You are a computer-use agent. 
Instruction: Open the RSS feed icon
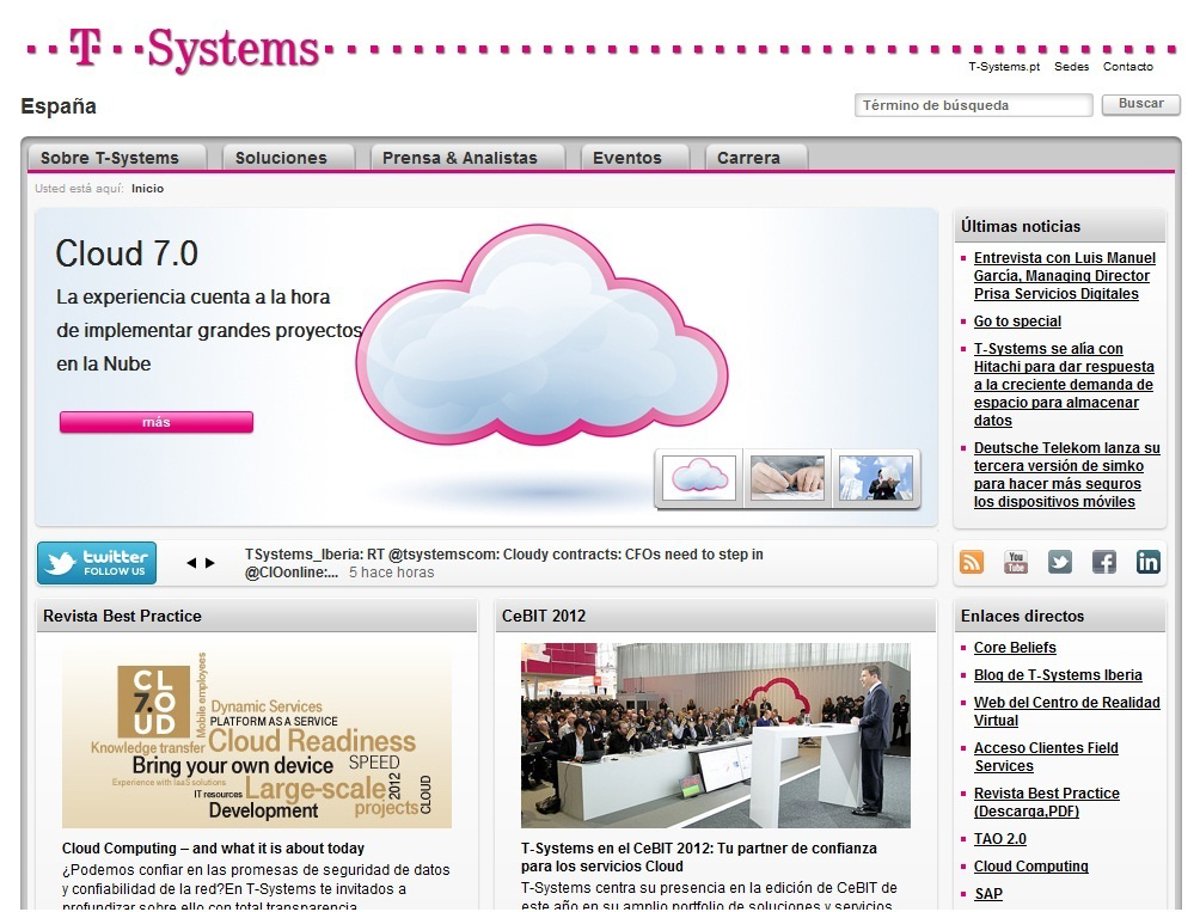pyautogui.click(x=971, y=562)
